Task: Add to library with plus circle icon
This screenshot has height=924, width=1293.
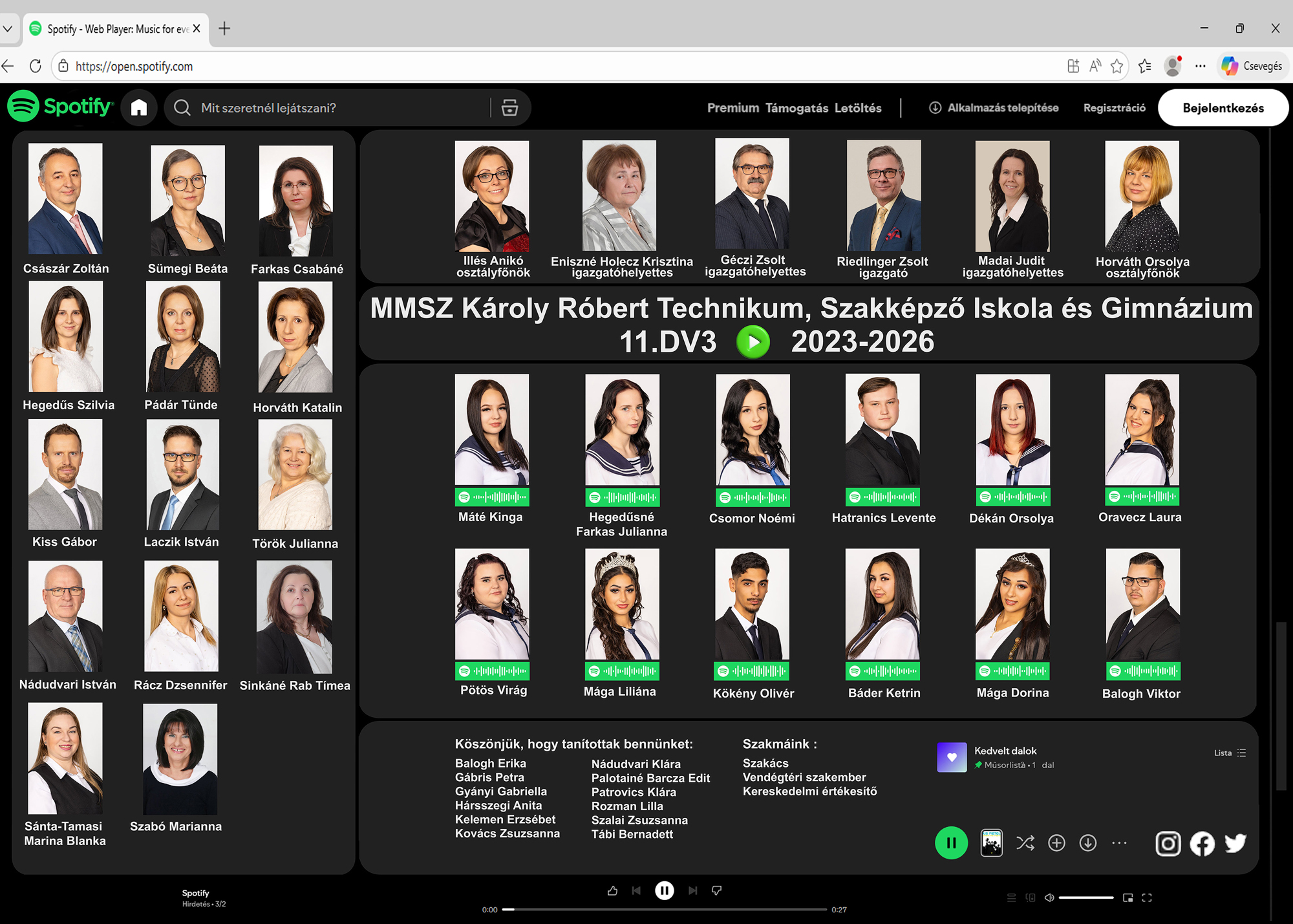Action: (1056, 843)
